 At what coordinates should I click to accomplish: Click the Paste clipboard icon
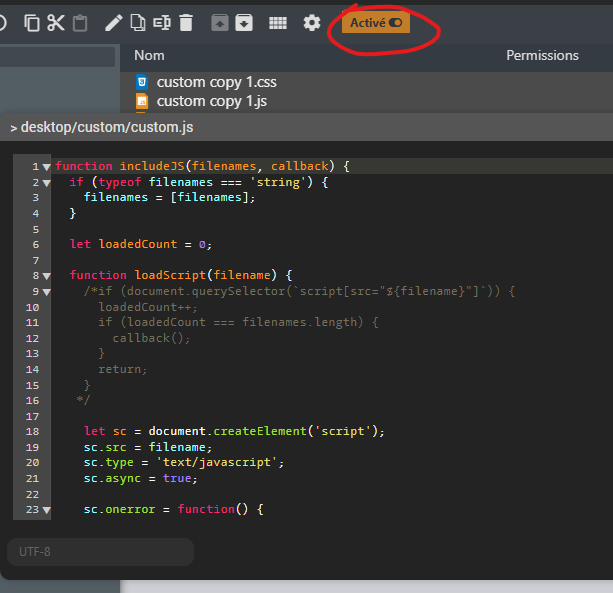[x=80, y=23]
